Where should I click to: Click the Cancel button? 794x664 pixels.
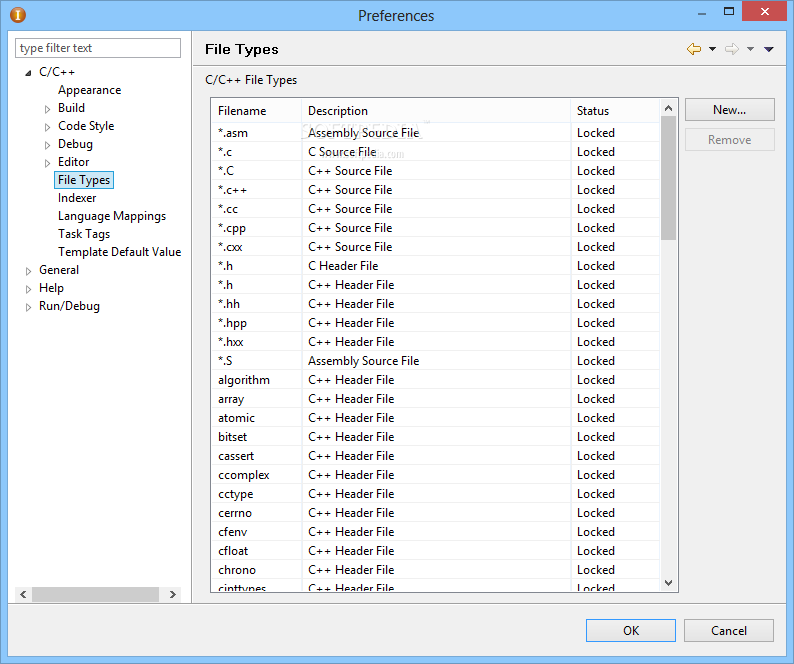[729, 630]
